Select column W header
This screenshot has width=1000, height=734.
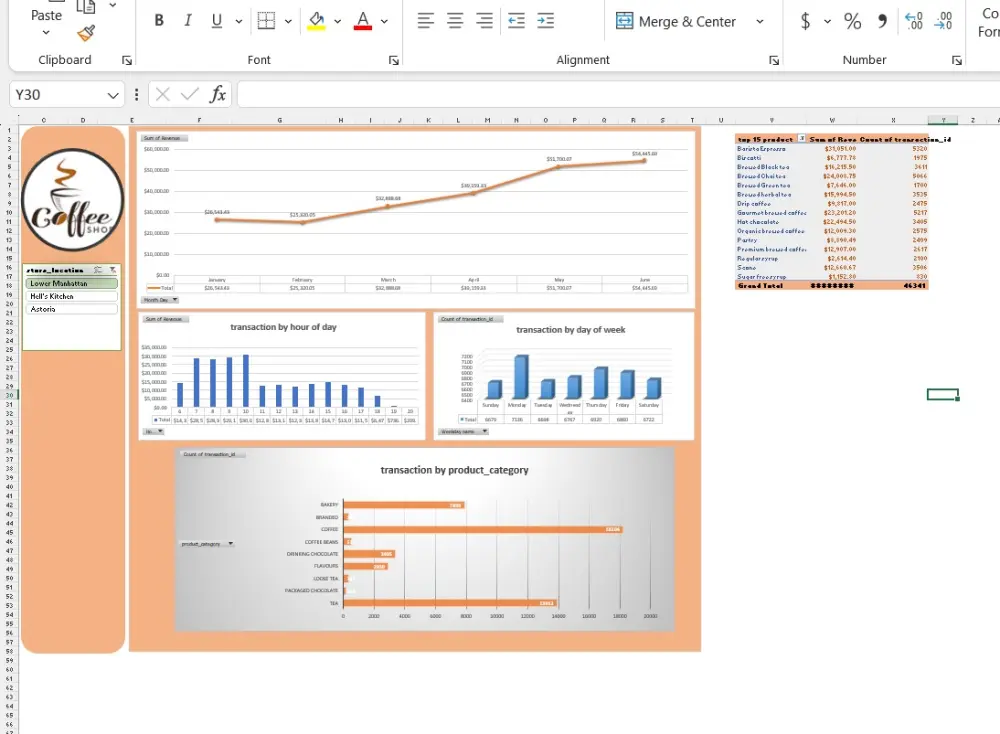(832, 120)
